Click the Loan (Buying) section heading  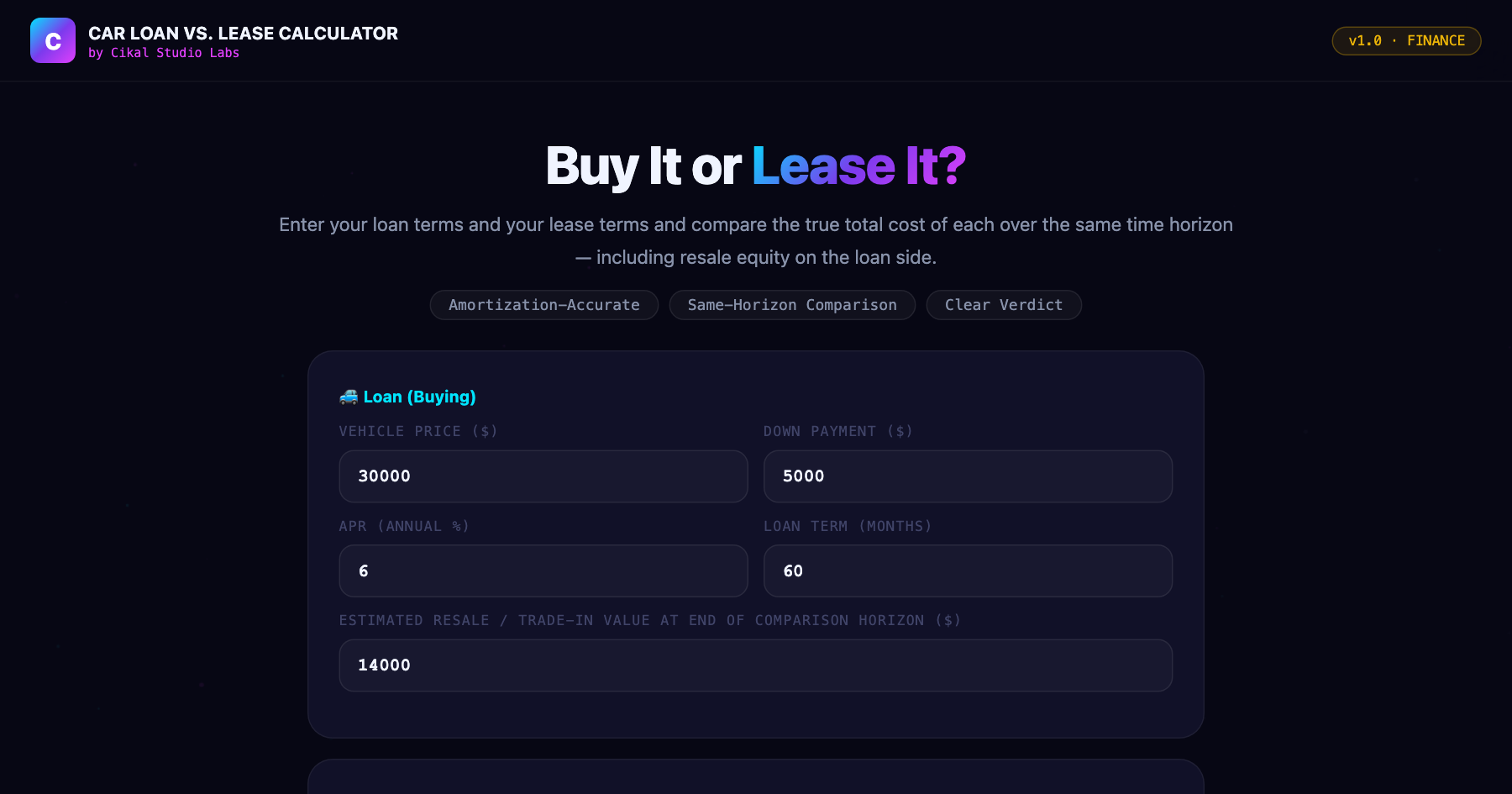click(x=419, y=397)
